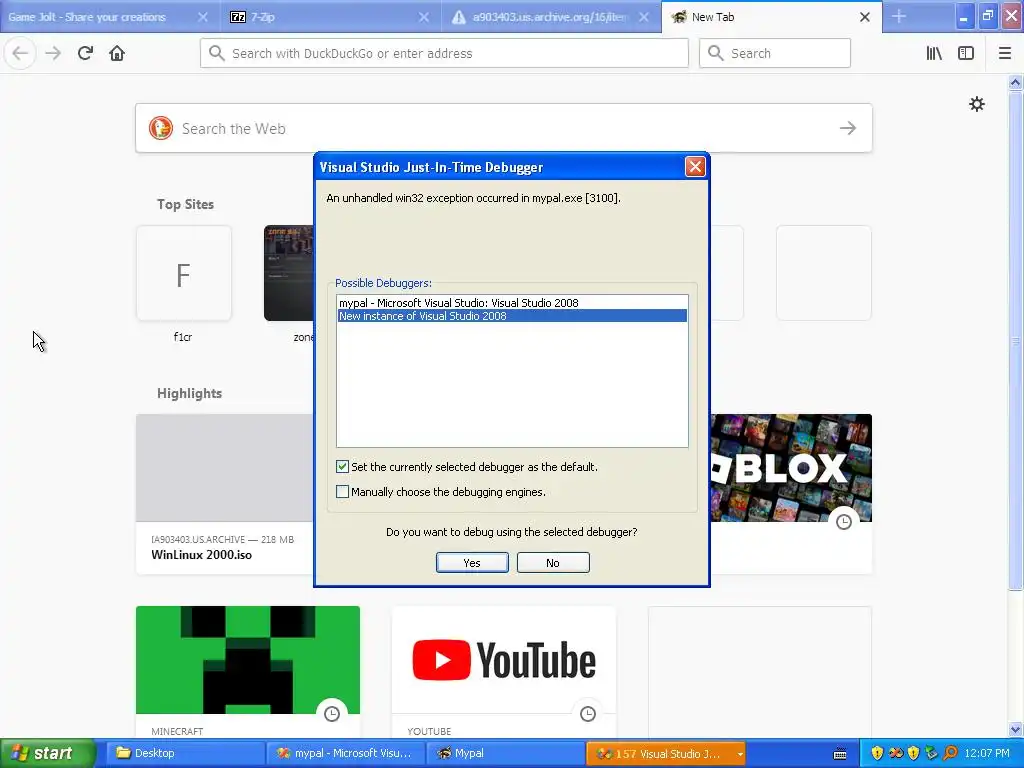
Task: Submit web search with arrow icon
Action: pyautogui.click(x=848, y=128)
